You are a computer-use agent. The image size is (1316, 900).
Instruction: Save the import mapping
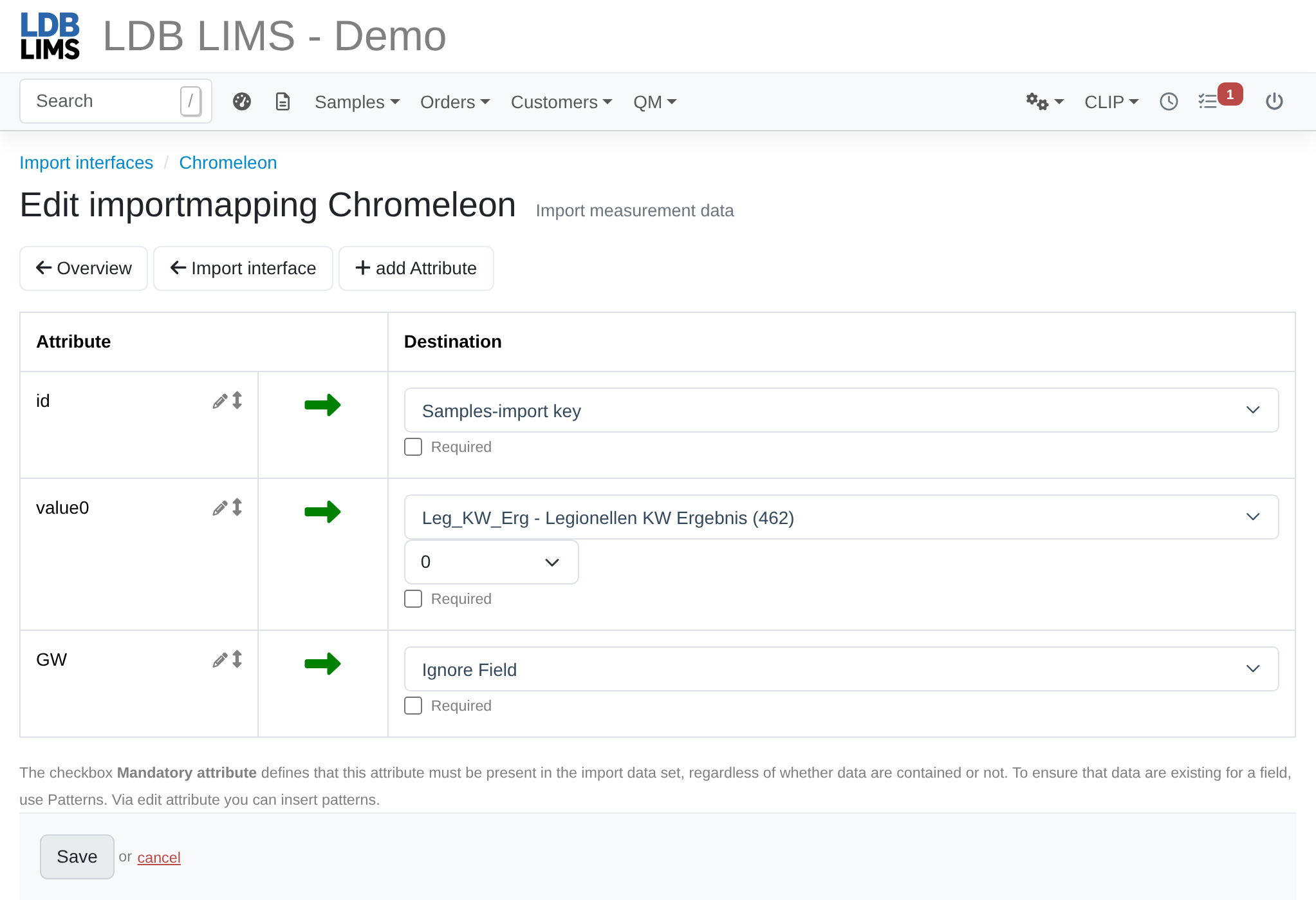(77, 857)
